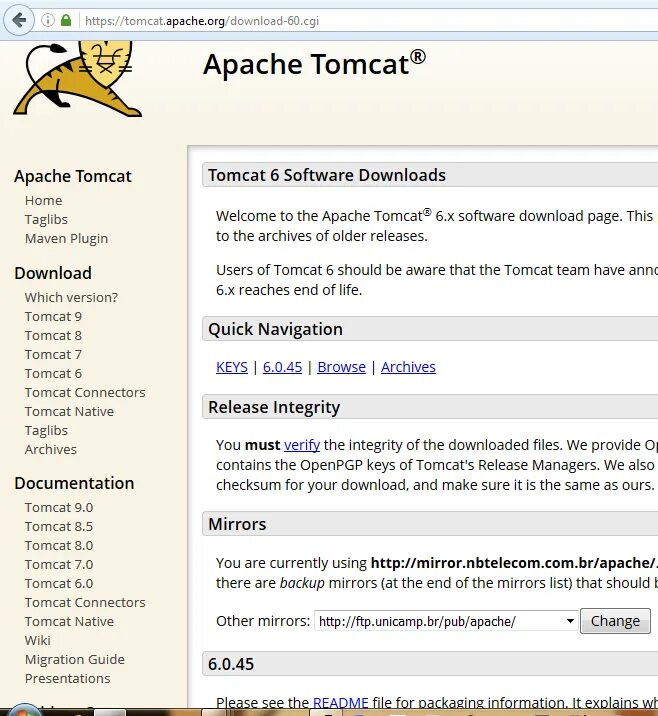658x716 pixels.
Task: Go to Tomcat 6 download page
Action: click(x=53, y=374)
